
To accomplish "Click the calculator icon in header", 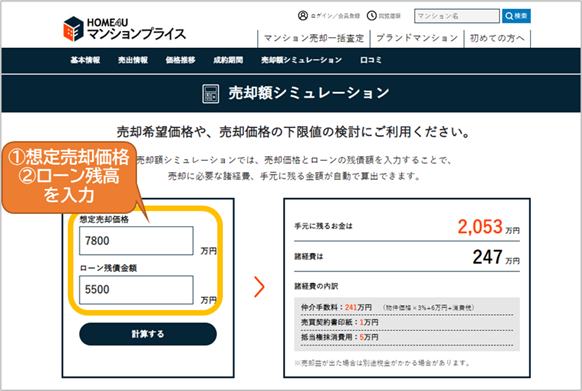I will (210, 94).
